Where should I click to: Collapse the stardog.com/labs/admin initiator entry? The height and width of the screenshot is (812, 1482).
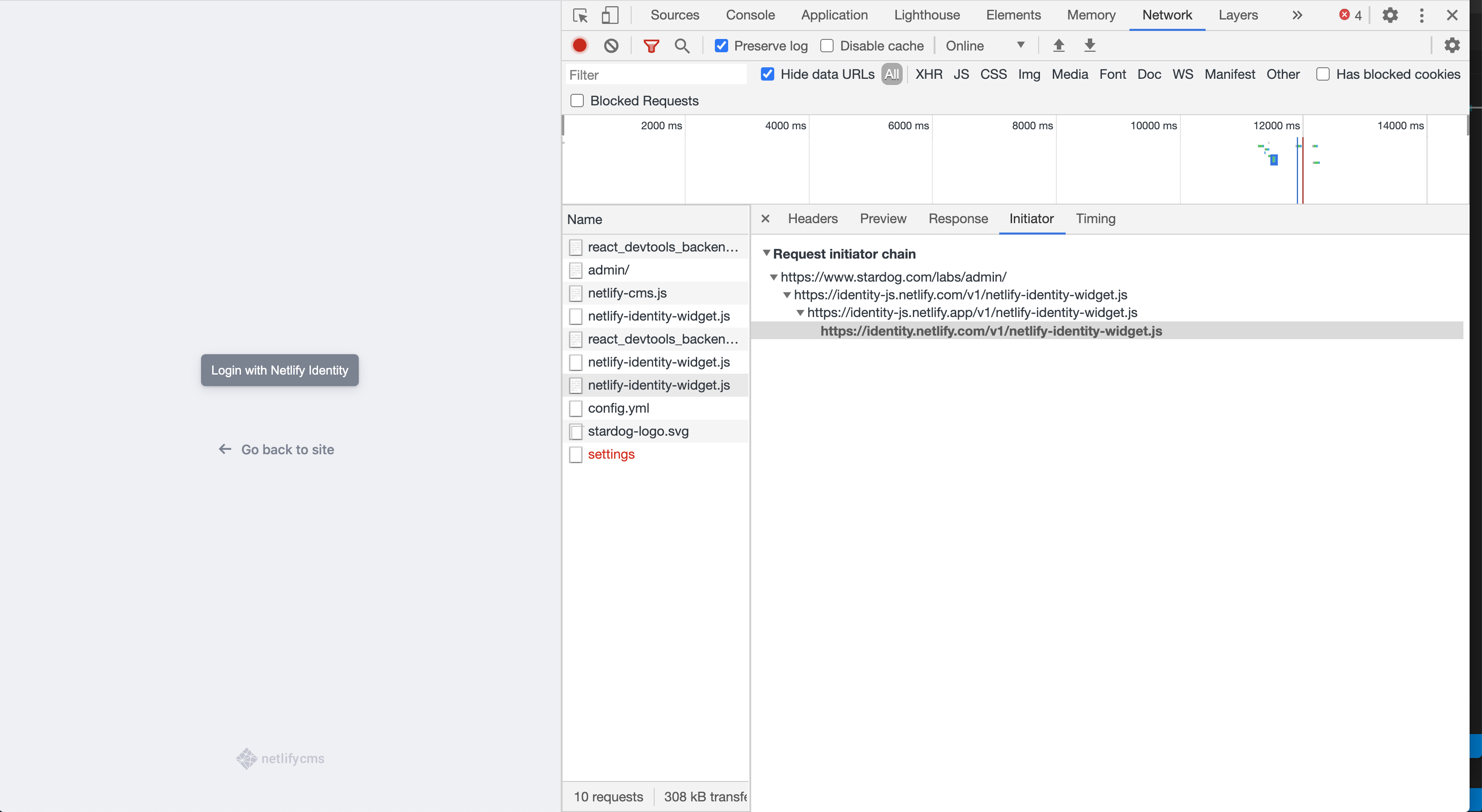click(774, 277)
